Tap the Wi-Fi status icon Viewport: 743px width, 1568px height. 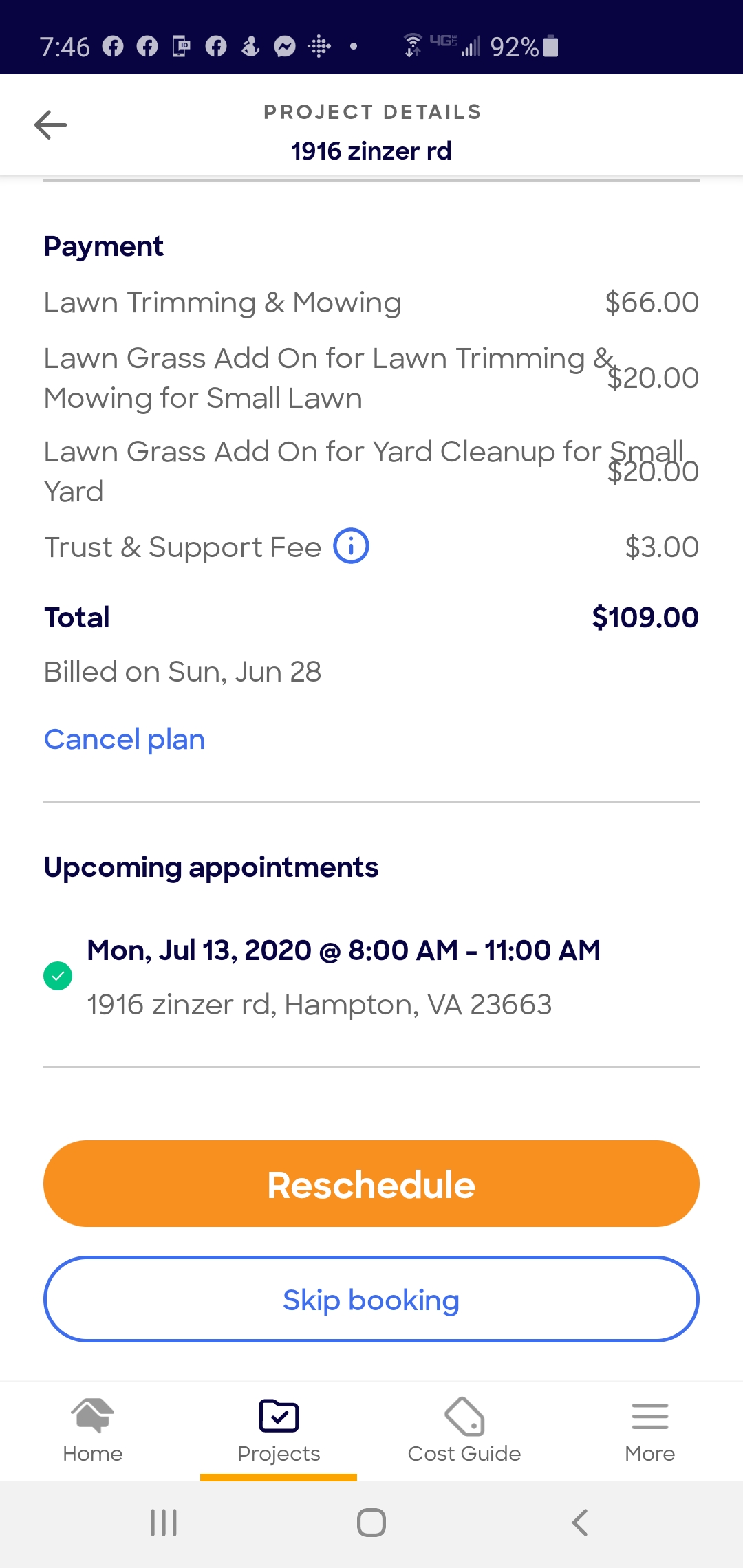click(x=412, y=45)
